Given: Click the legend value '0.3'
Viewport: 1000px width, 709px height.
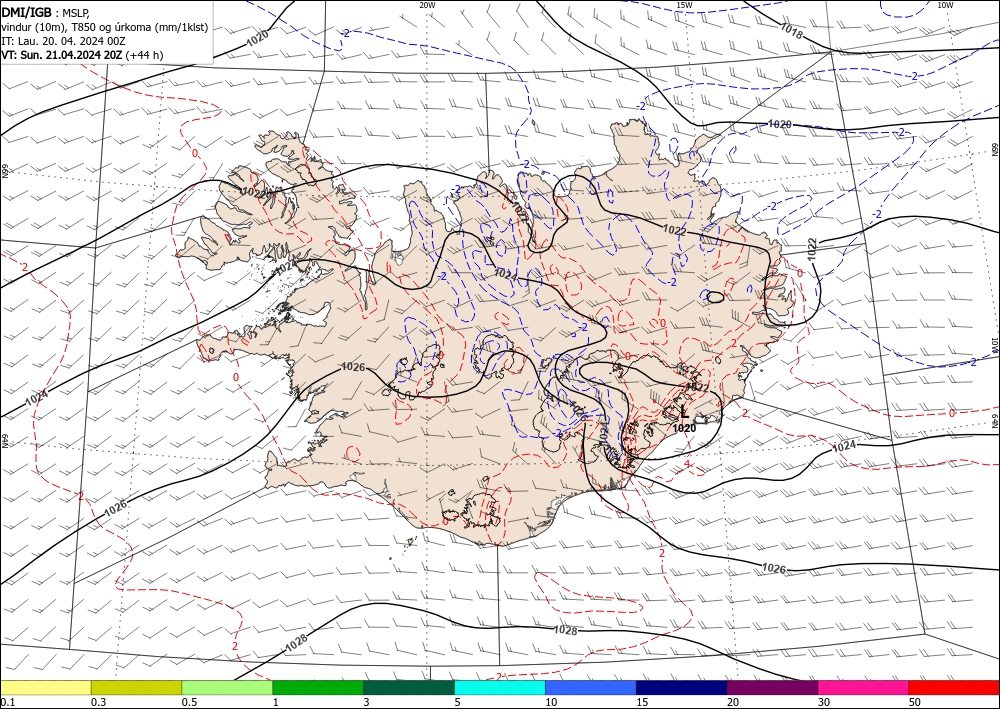Looking at the screenshot, I should [x=98, y=702].
